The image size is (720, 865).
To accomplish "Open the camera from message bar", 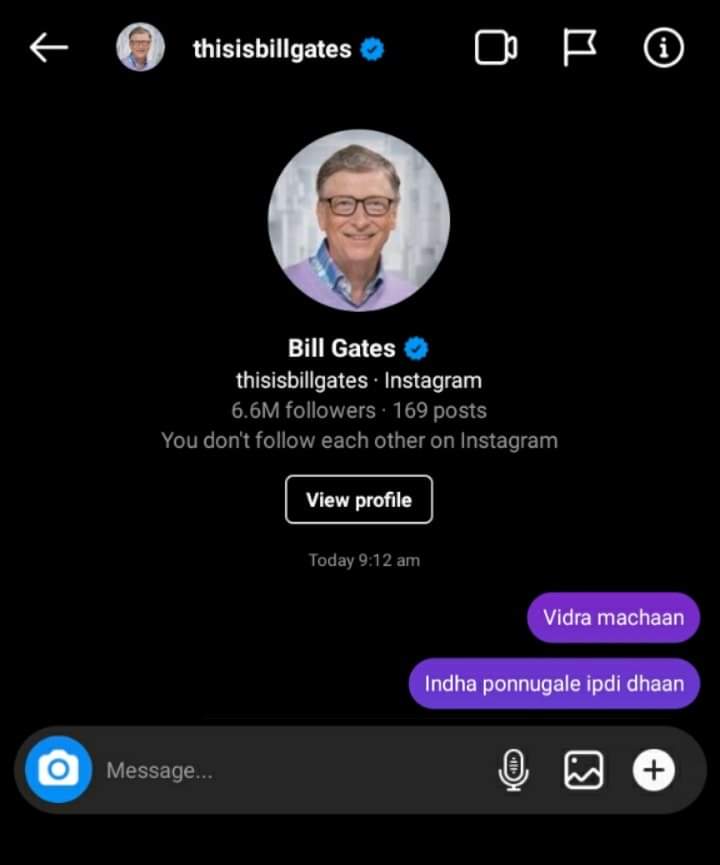I will point(58,769).
